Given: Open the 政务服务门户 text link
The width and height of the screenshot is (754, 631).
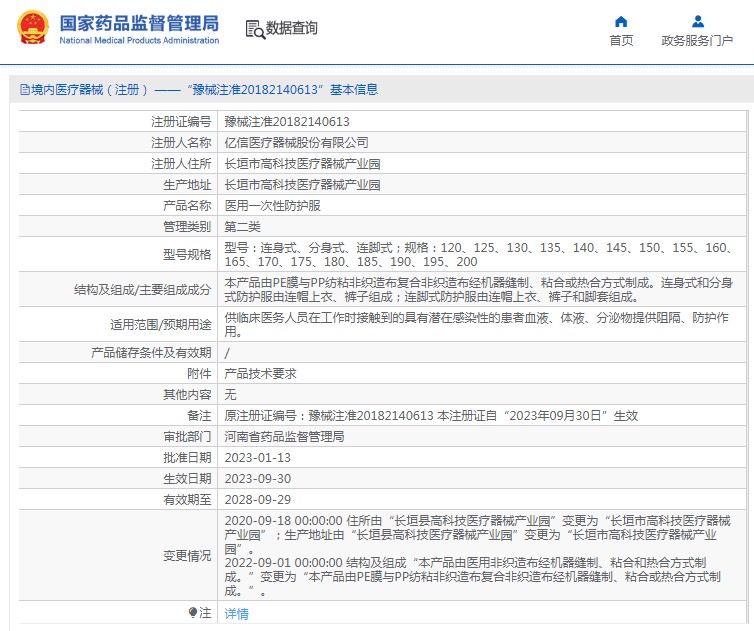Looking at the screenshot, I should pyautogui.click(x=697, y=41).
